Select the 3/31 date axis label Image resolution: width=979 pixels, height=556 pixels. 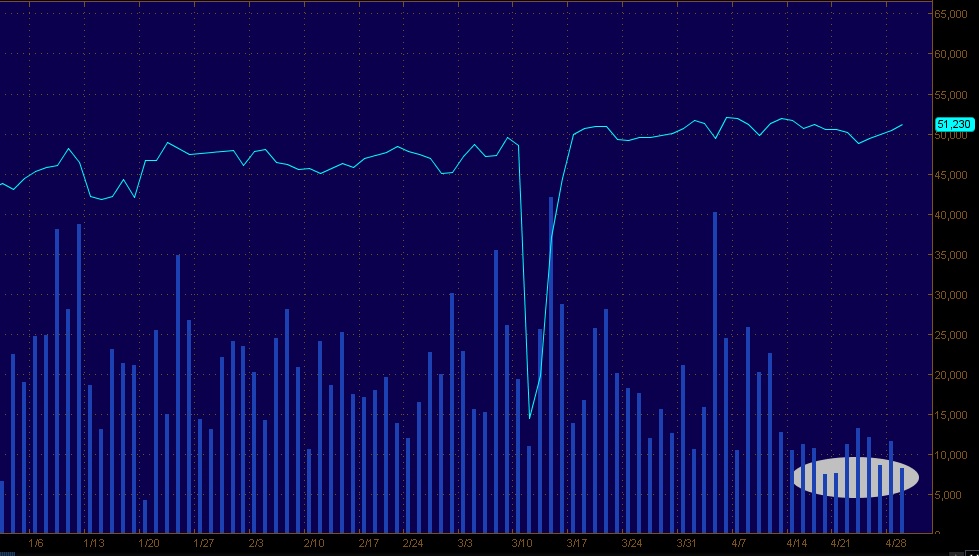point(686,544)
